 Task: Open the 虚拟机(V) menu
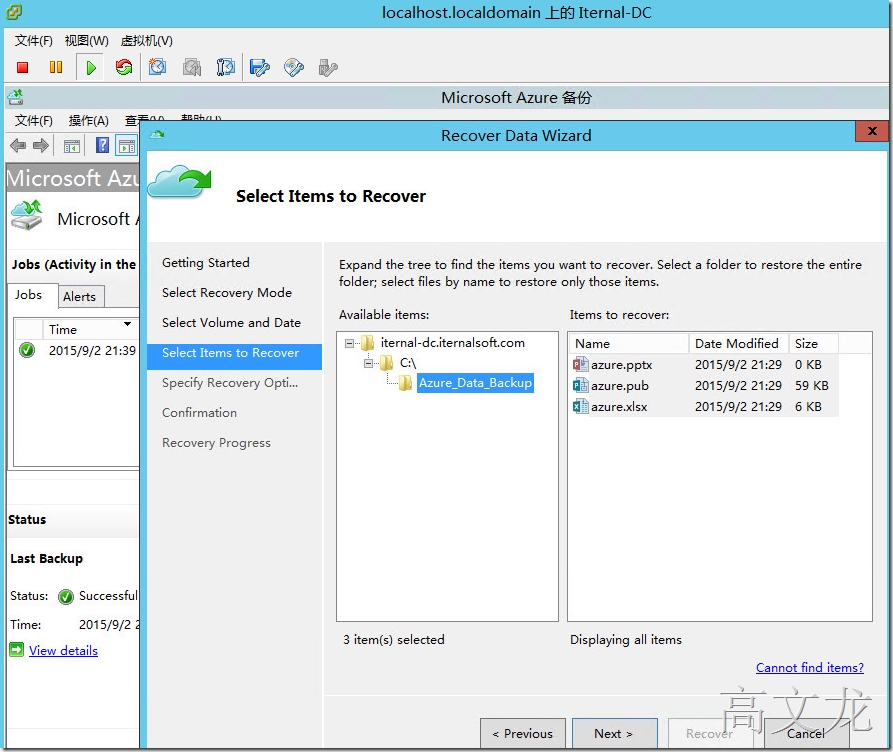(146, 40)
